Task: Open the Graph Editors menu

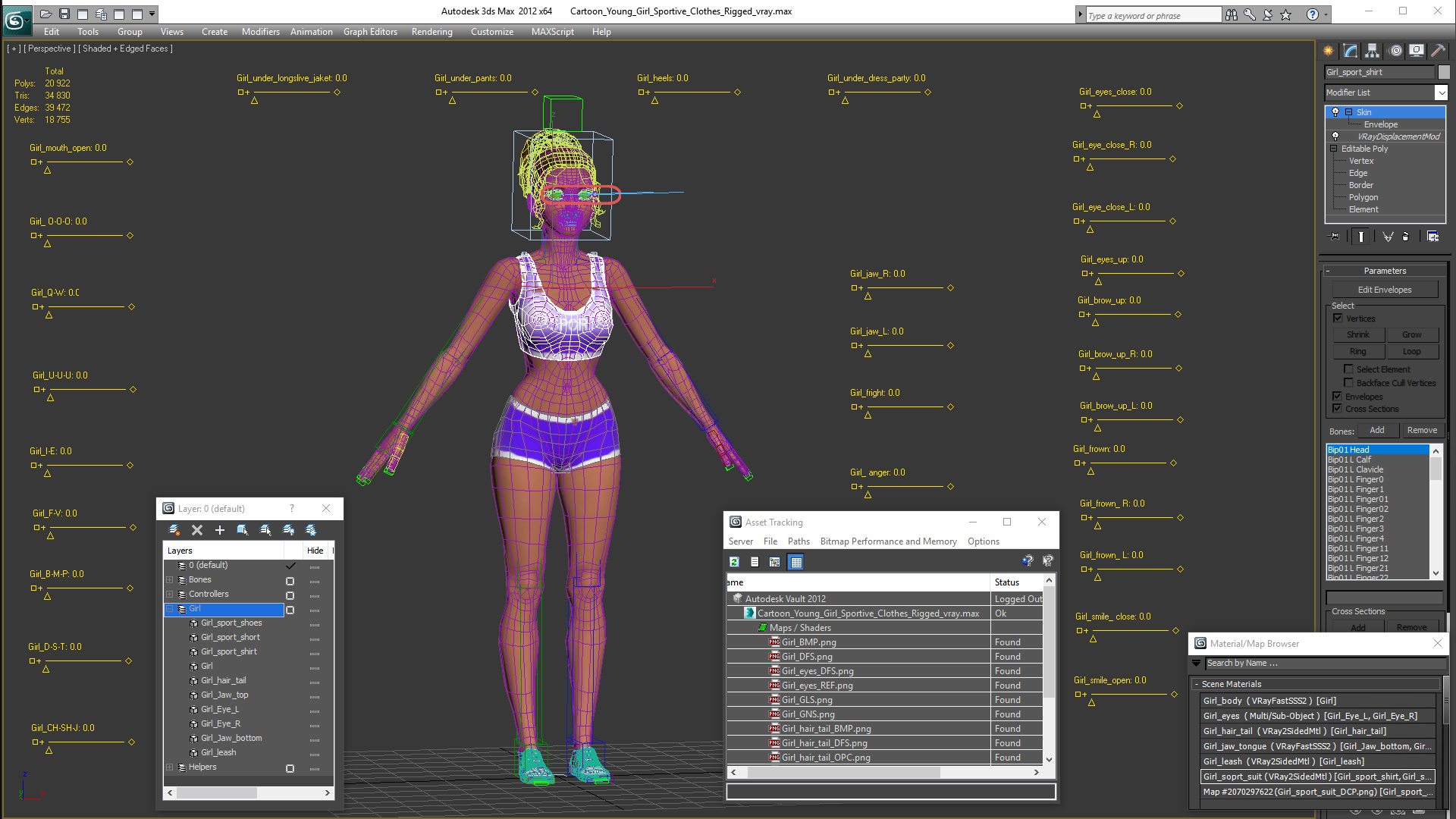Action: (x=370, y=32)
